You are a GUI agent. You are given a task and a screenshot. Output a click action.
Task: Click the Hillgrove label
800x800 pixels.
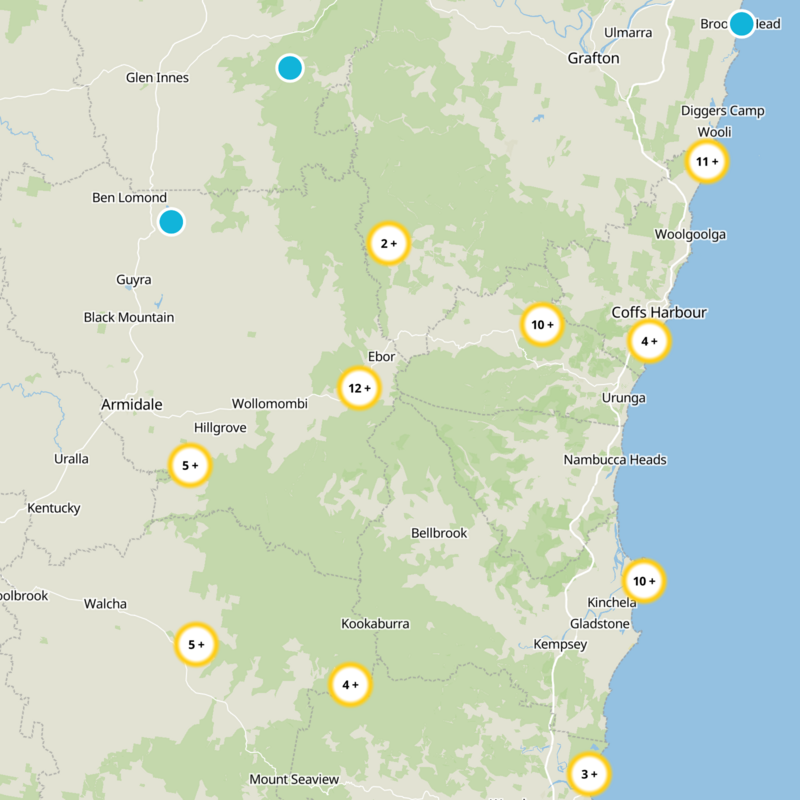tap(220, 428)
